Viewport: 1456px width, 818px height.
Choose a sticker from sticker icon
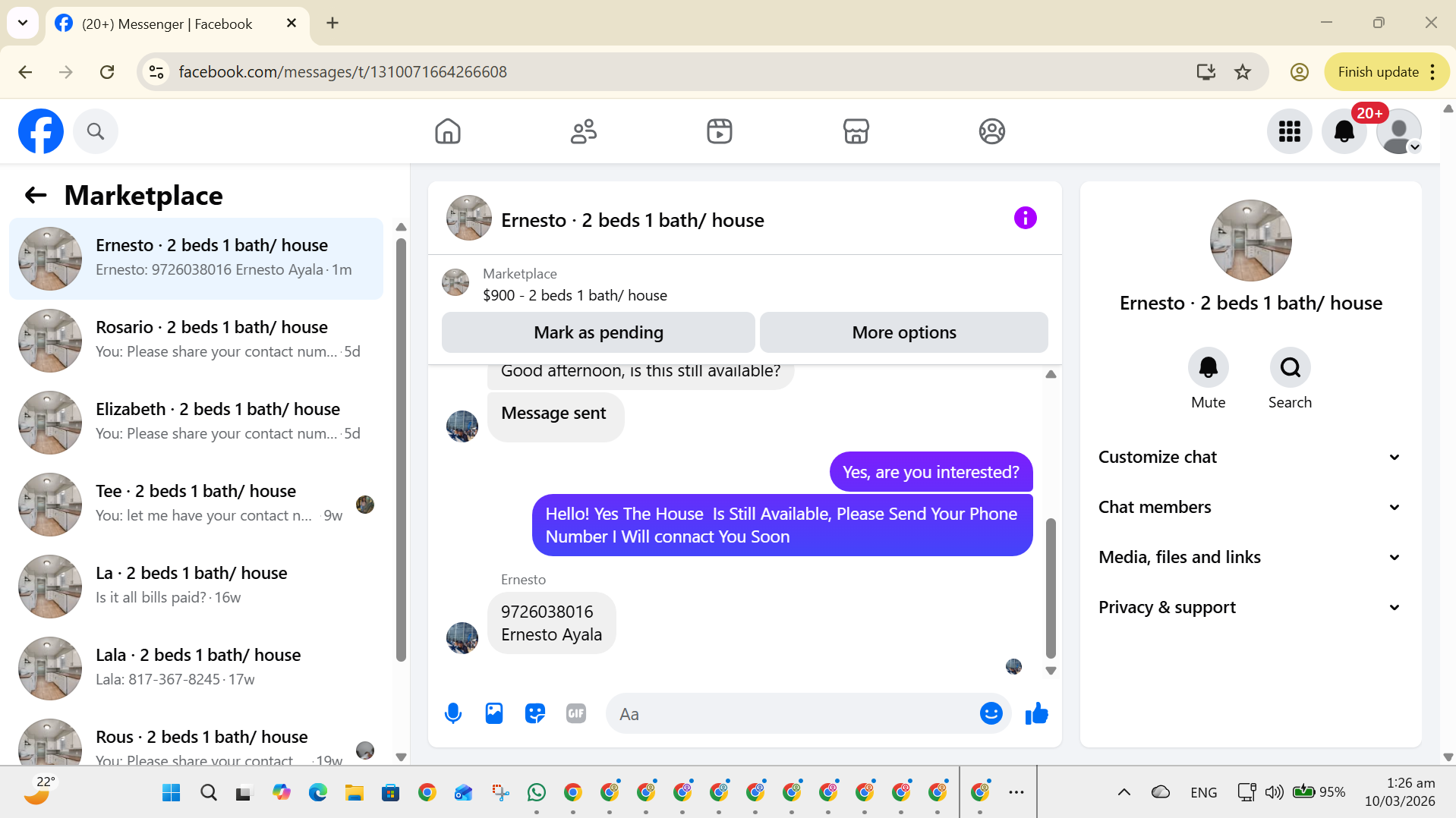point(535,713)
